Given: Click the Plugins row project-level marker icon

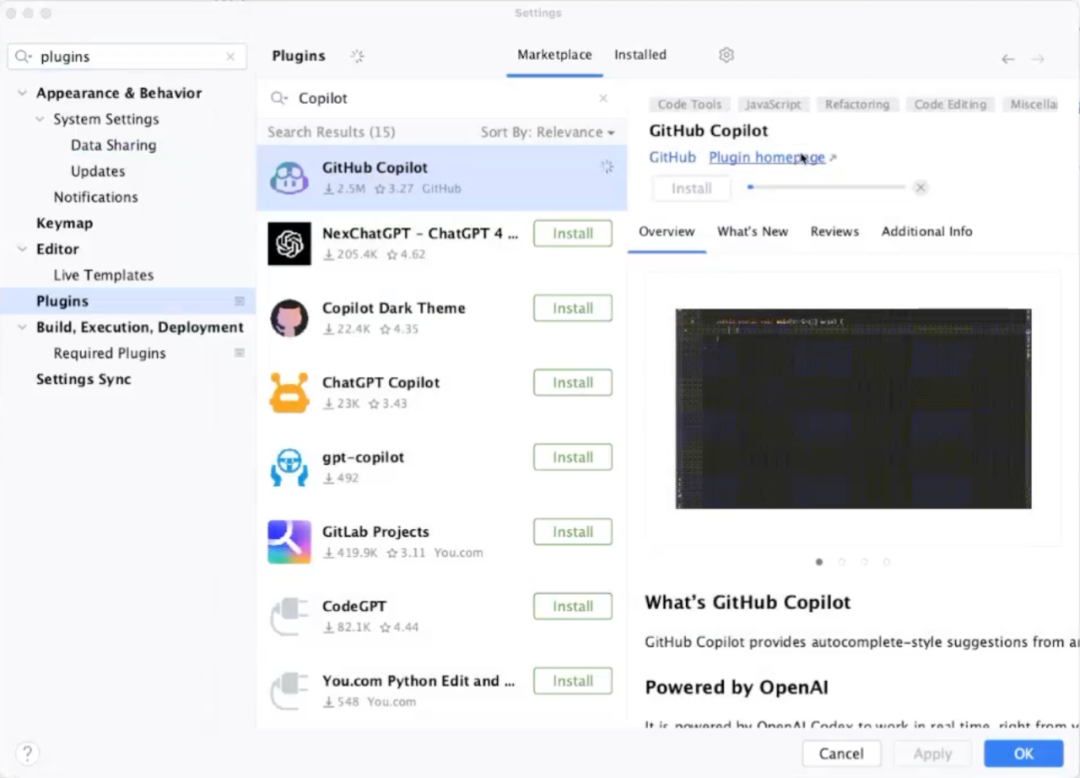Looking at the screenshot, I should pos(239,301).
